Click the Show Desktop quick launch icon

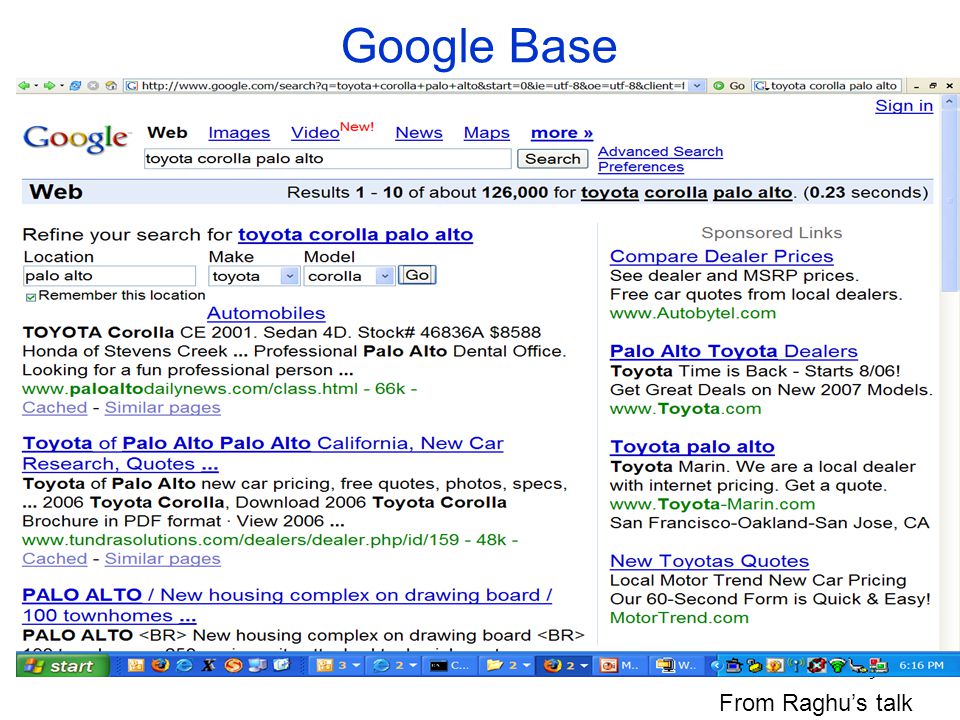pyautogui.click(x=257, y=665)
